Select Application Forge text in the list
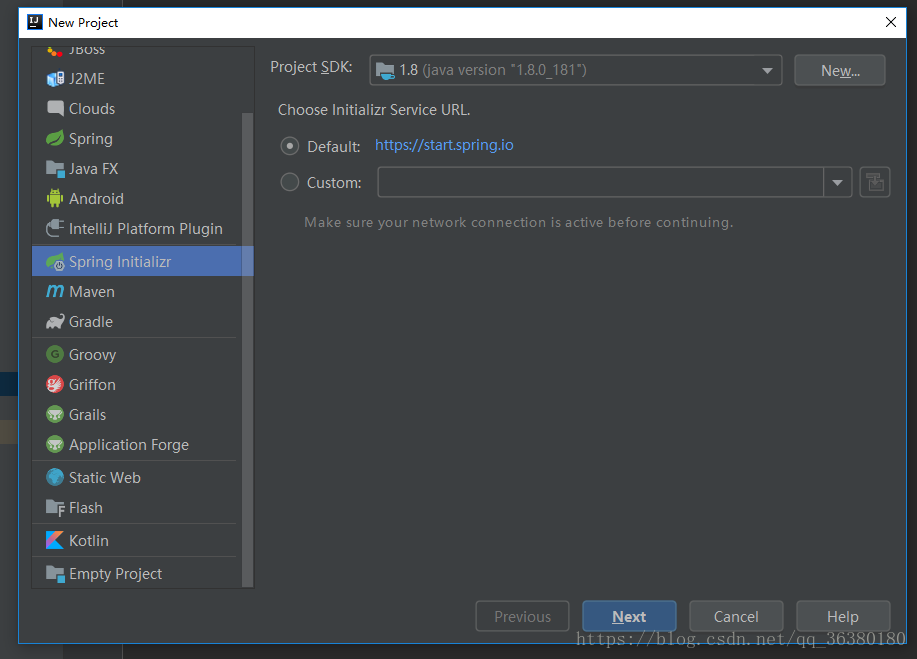917x659 pixels. (129, 445)
